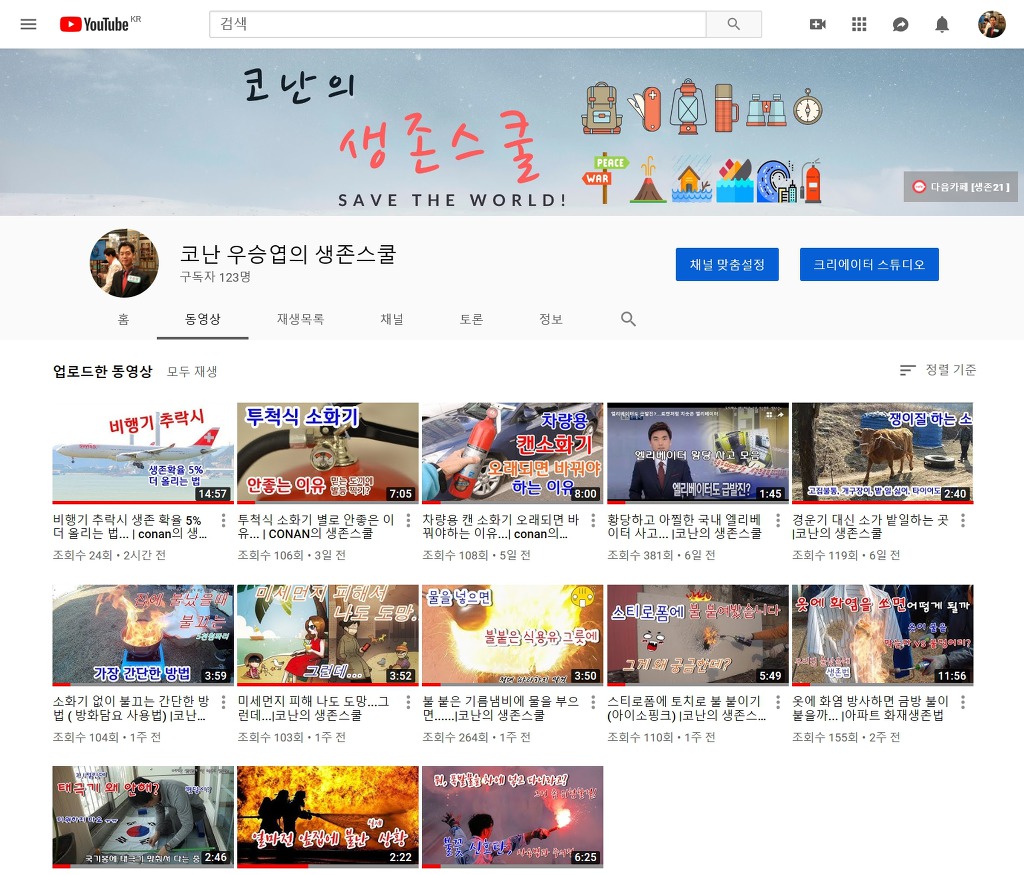
Task: Click the 크리에이터 스튜디오 button
Action: tap(869, 264)
